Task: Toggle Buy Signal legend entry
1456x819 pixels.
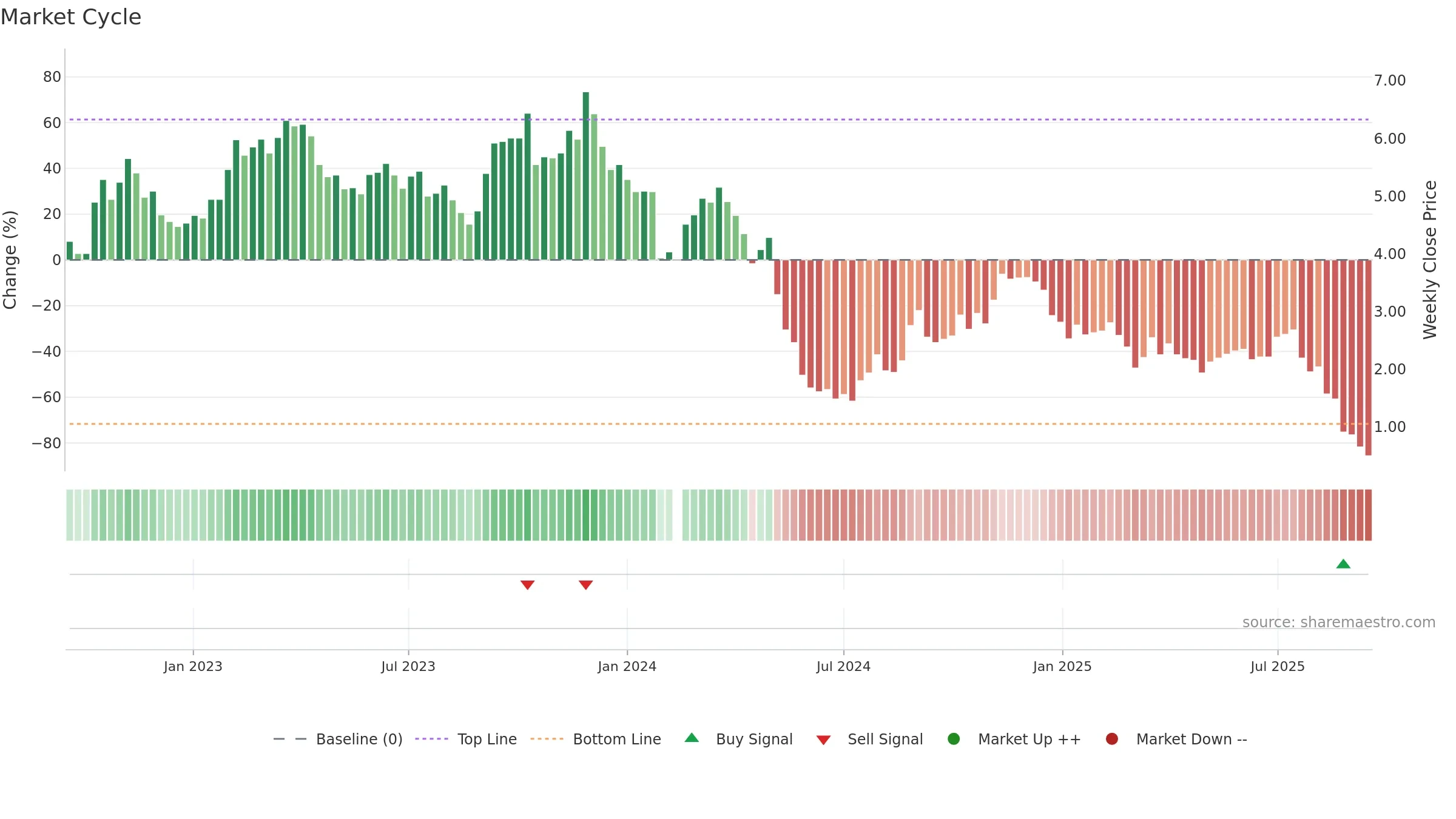Action: pos(738,739)
